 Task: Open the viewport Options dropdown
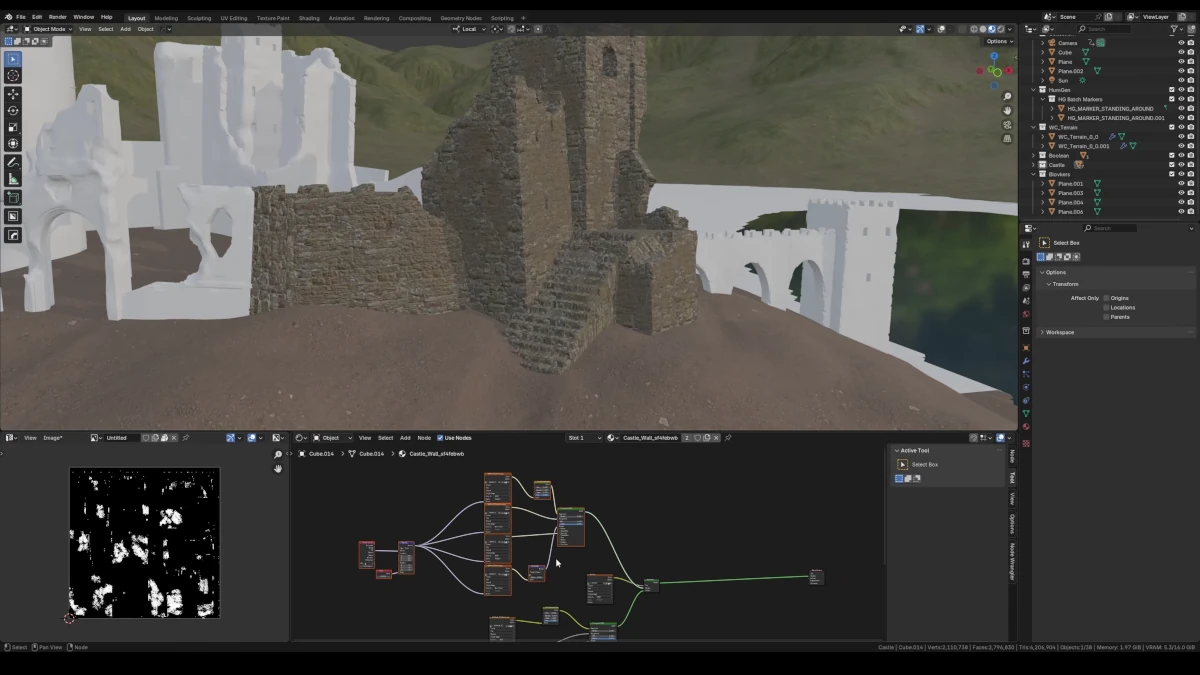tap(999, 41)
